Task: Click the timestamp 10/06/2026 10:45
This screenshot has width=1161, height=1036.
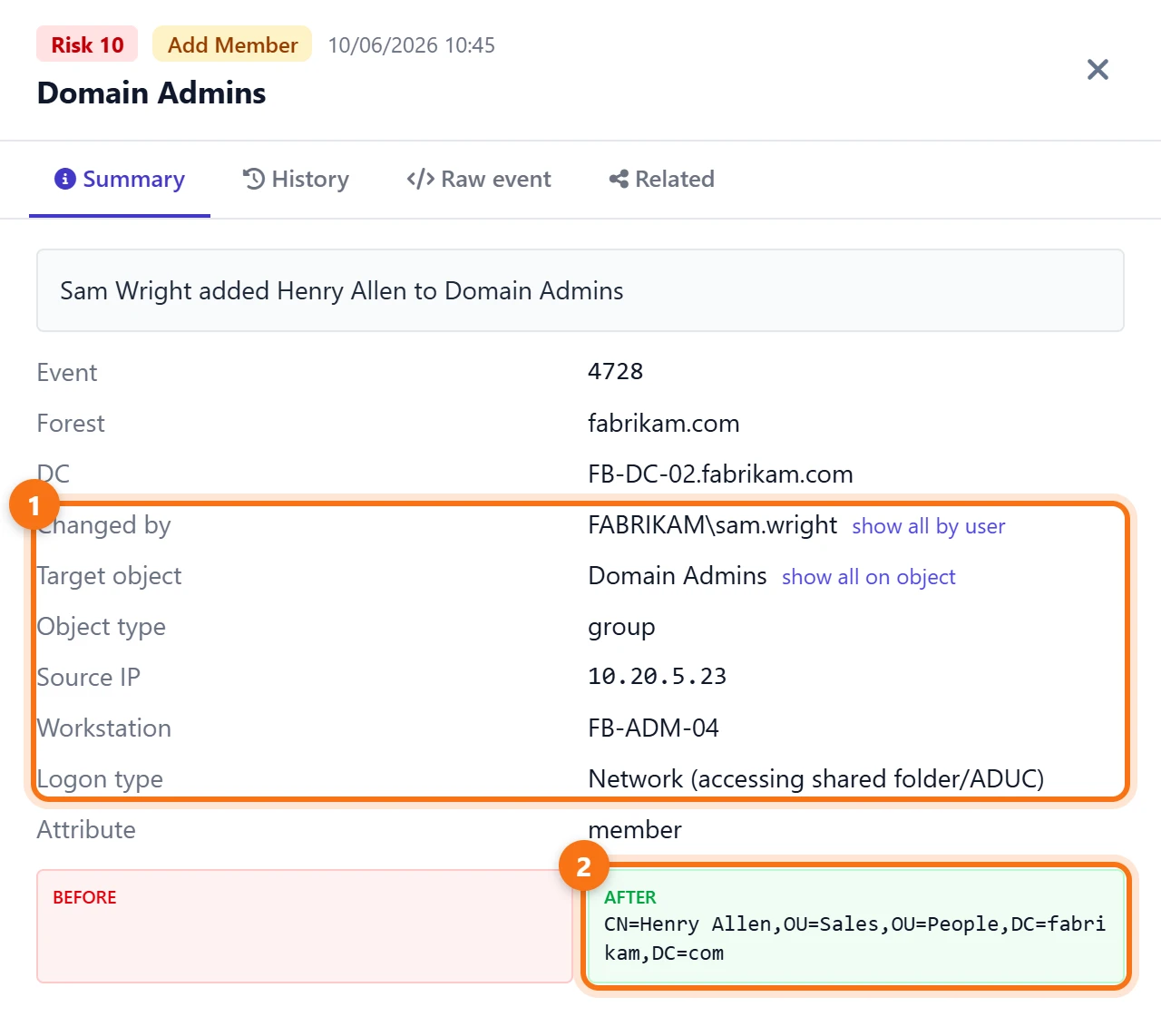Action: [x=411, y=45]
